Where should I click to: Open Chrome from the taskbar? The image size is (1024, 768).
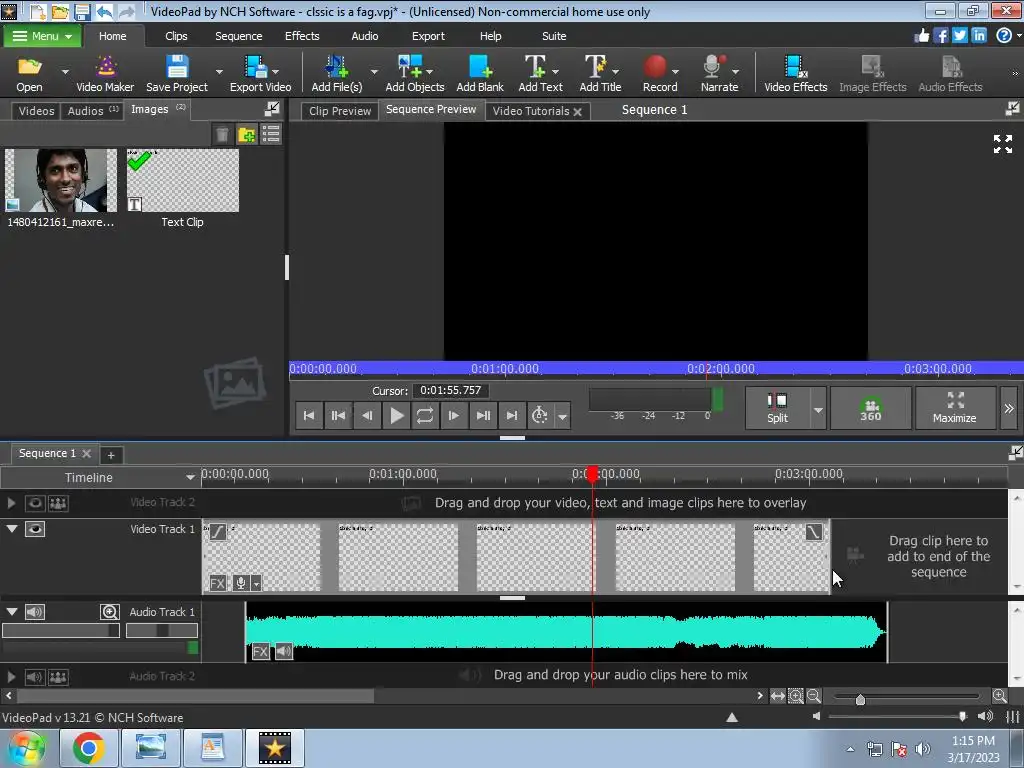coord(88,748)
